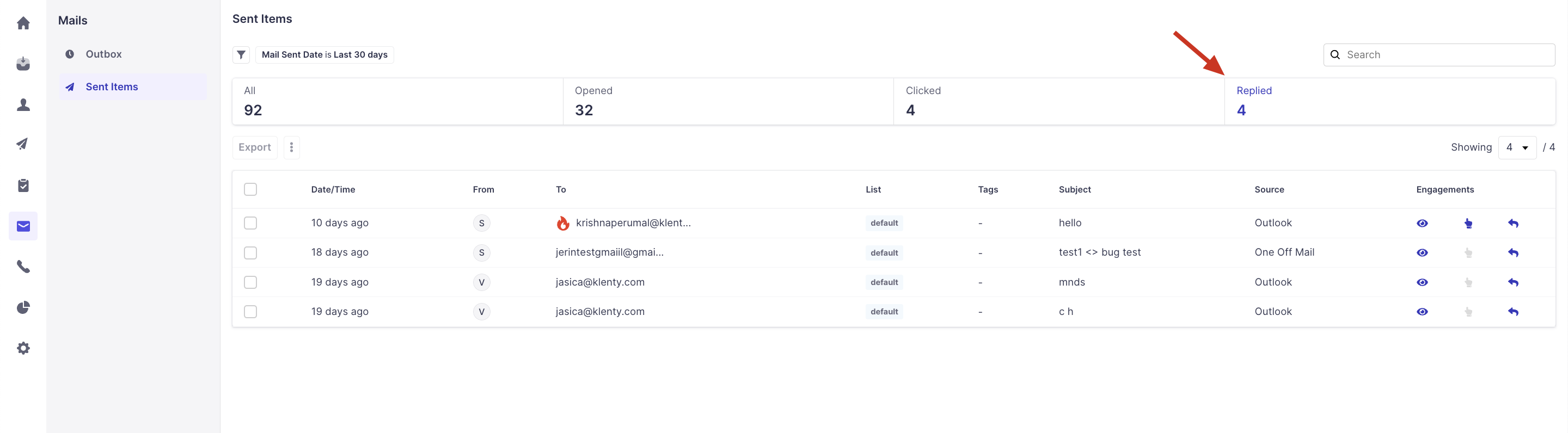Viewport: 1568px width, 433px height.
Task: Open Outbox in the Mails menu
Action: tap(103, 54)
